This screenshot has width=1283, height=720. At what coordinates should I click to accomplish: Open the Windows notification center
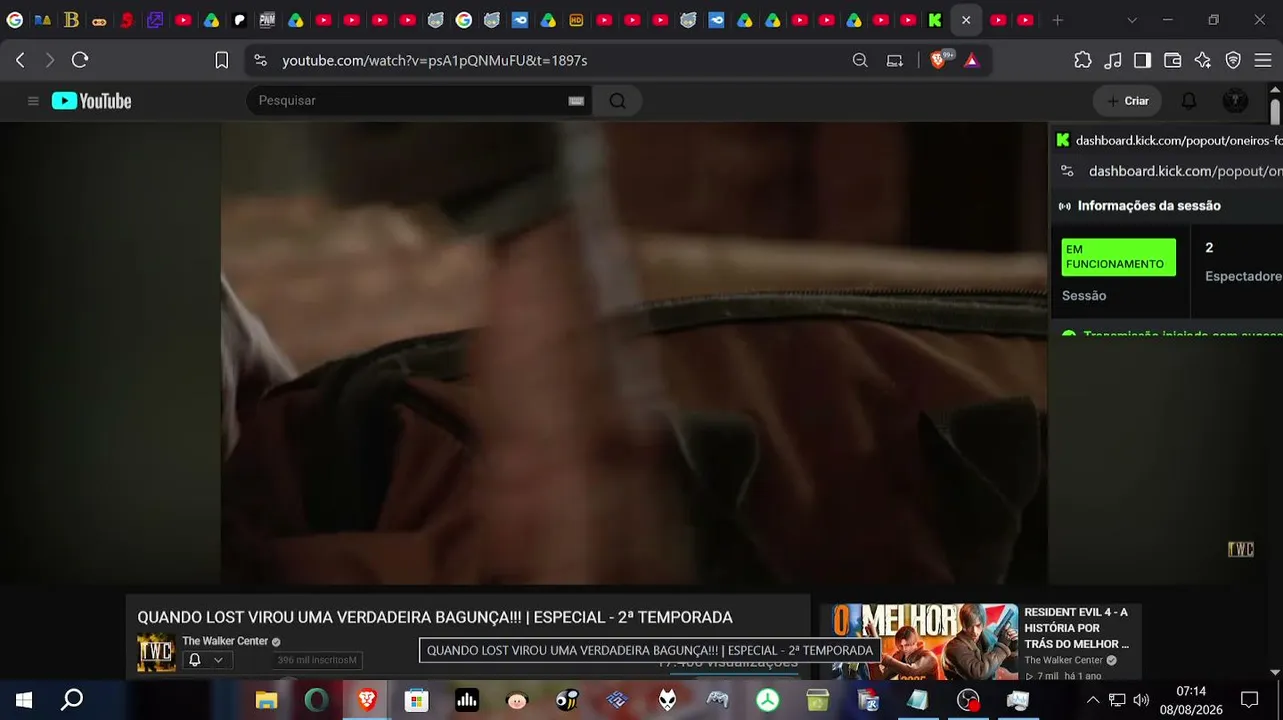[1249, 700]
